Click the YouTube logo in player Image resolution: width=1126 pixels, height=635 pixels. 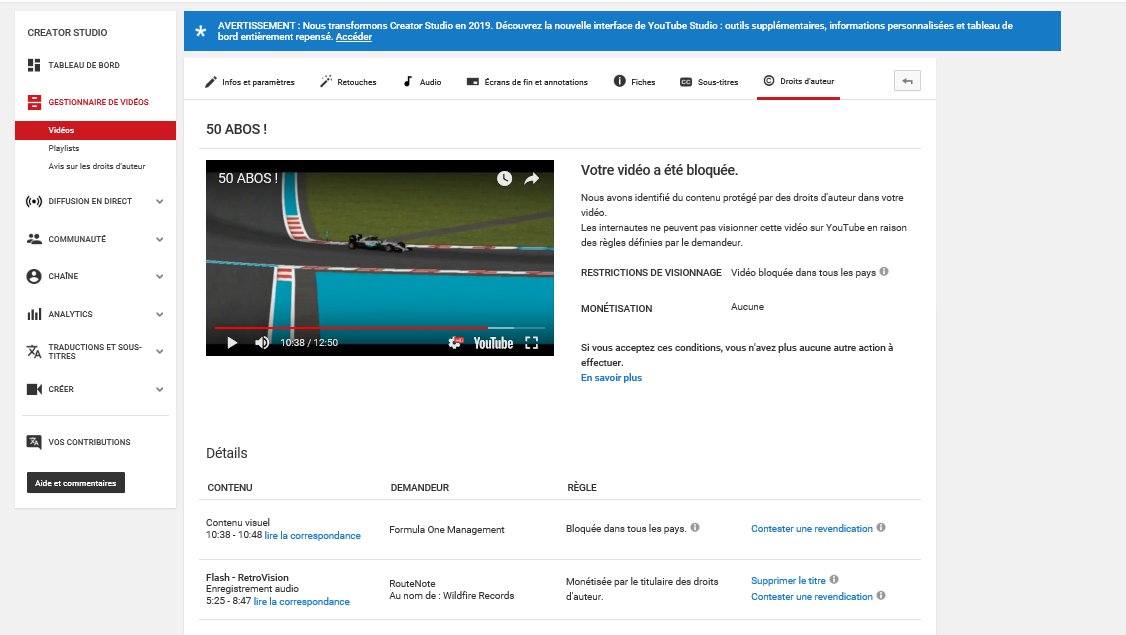pos(493,343)
